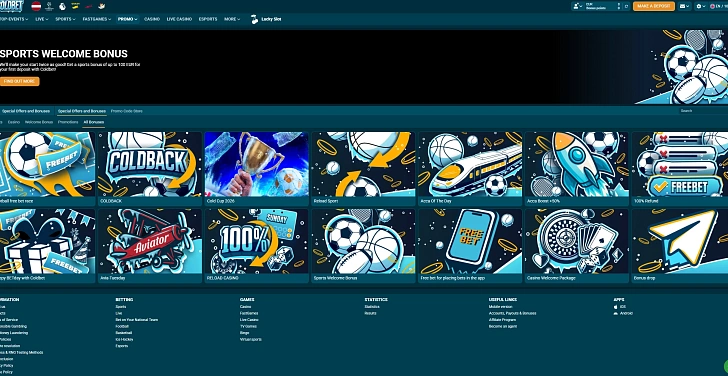Open the account profile dropdown
The image size is (728, 376).
[578, 6]
